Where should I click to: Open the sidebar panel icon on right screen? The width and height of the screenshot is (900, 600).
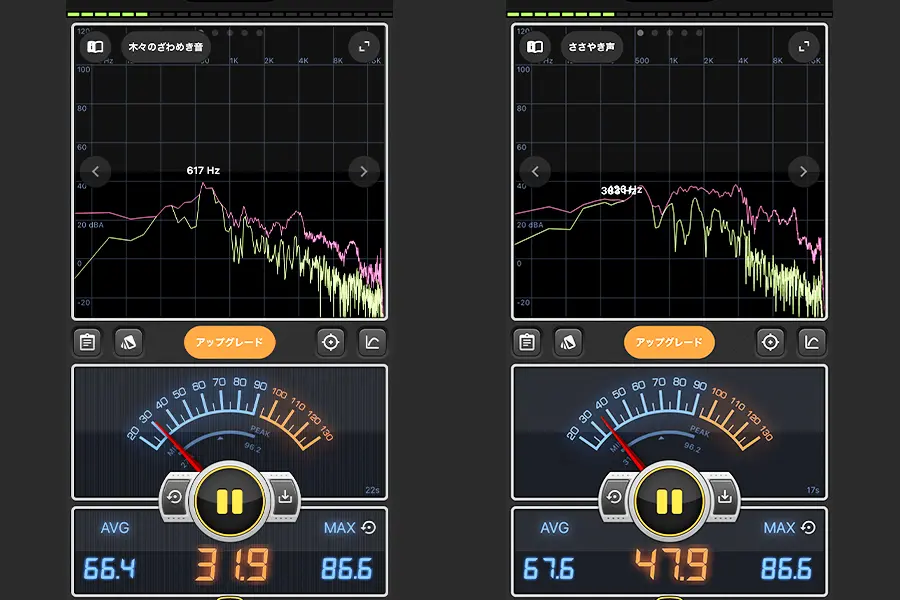click(535, 47)
